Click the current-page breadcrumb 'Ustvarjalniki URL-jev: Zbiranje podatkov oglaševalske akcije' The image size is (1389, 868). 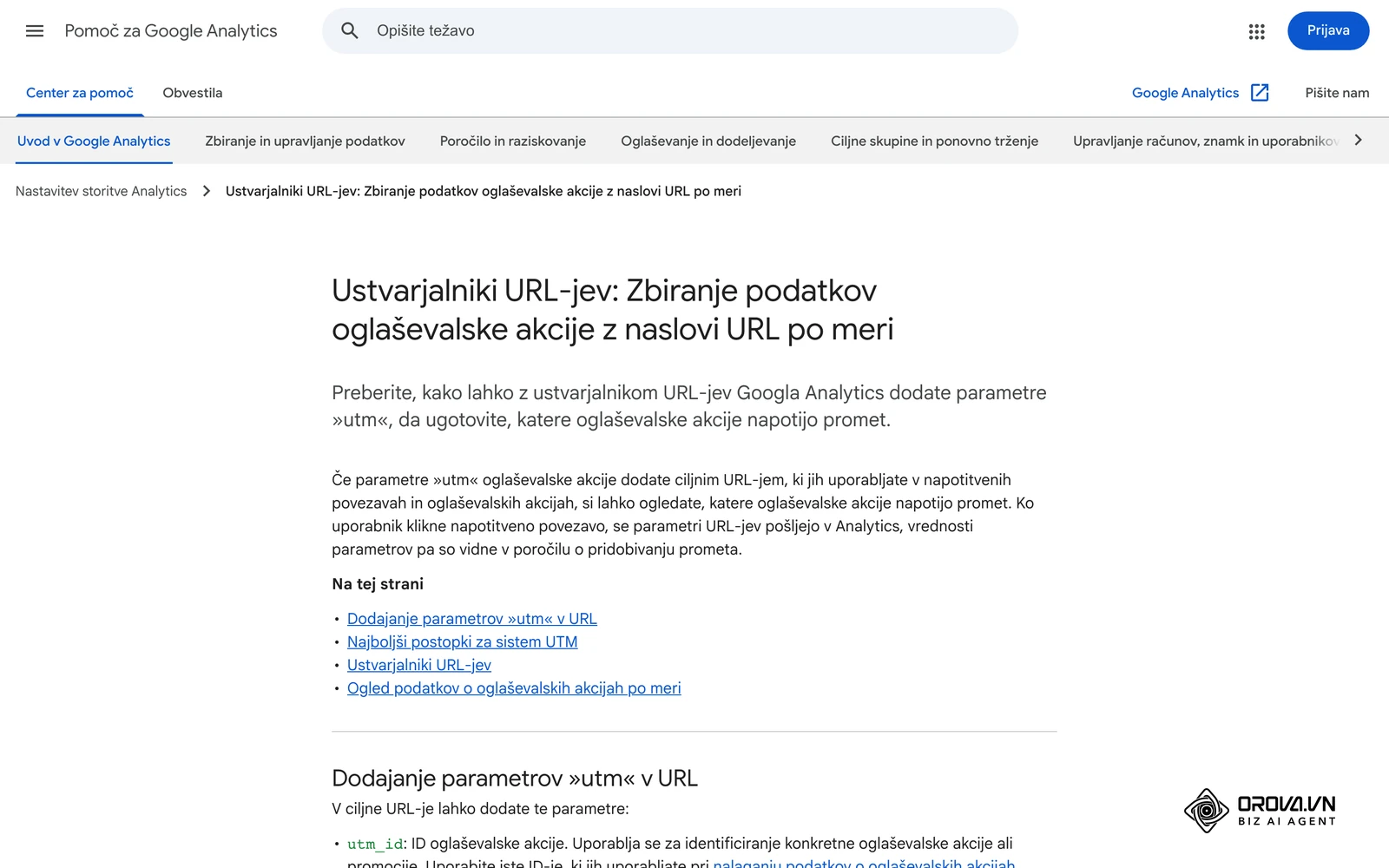pyautogui.click(x=484, y=191)
